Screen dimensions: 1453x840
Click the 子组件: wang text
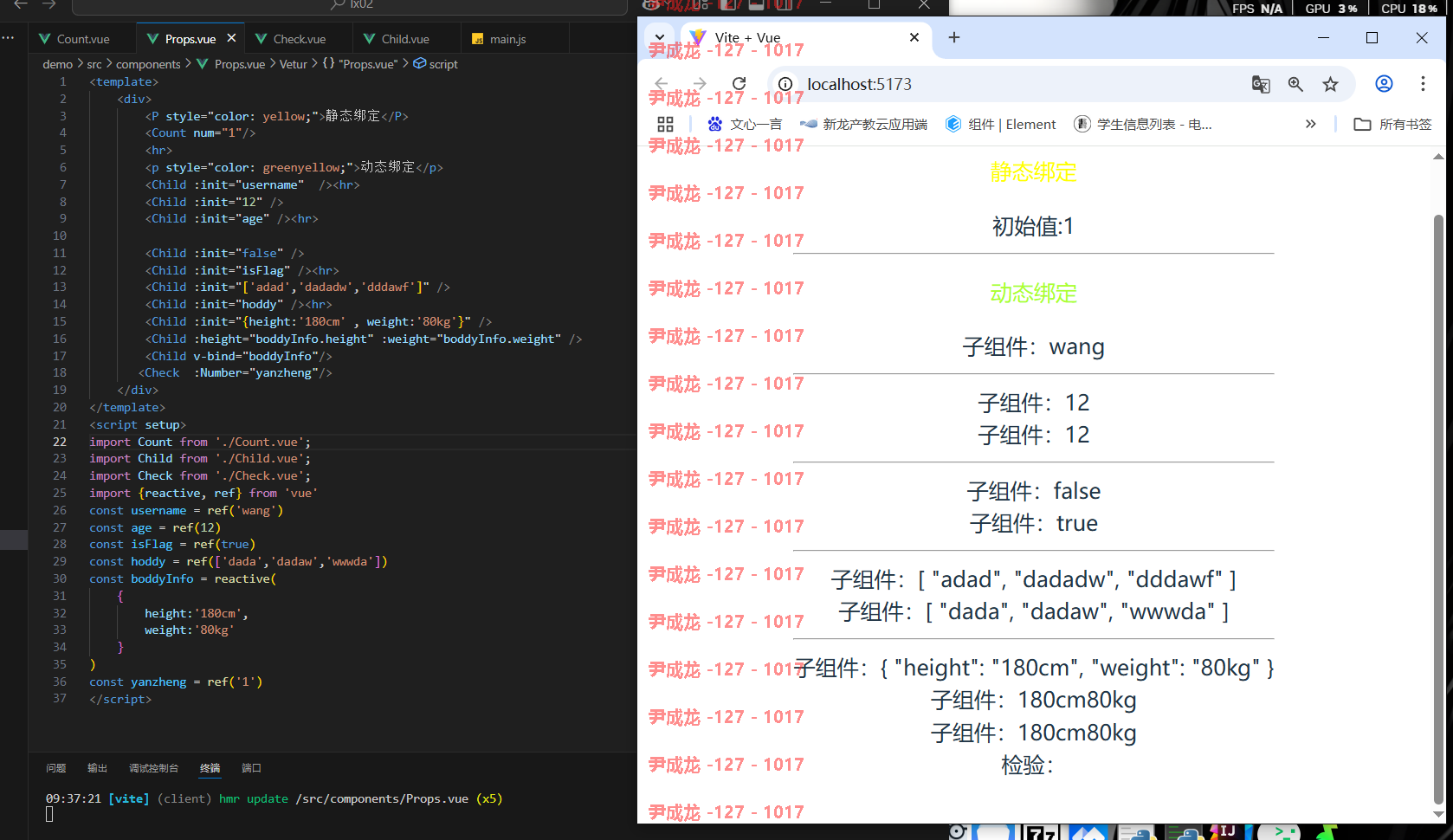click(x=1033, y=347)
